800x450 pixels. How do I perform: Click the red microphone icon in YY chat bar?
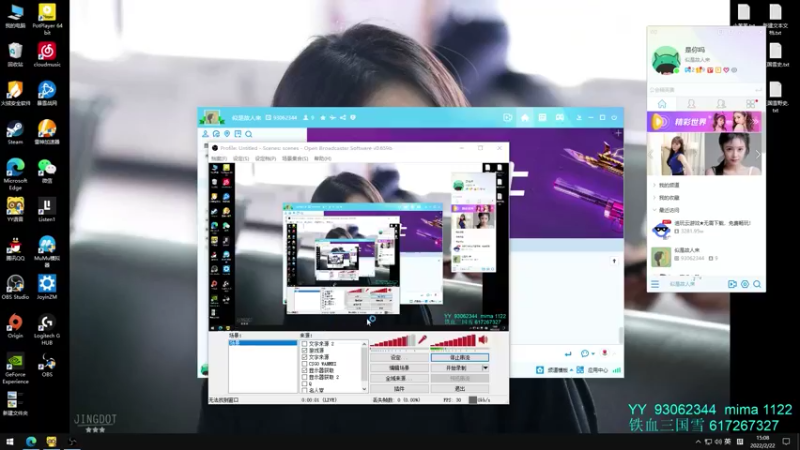coord(605,353)
